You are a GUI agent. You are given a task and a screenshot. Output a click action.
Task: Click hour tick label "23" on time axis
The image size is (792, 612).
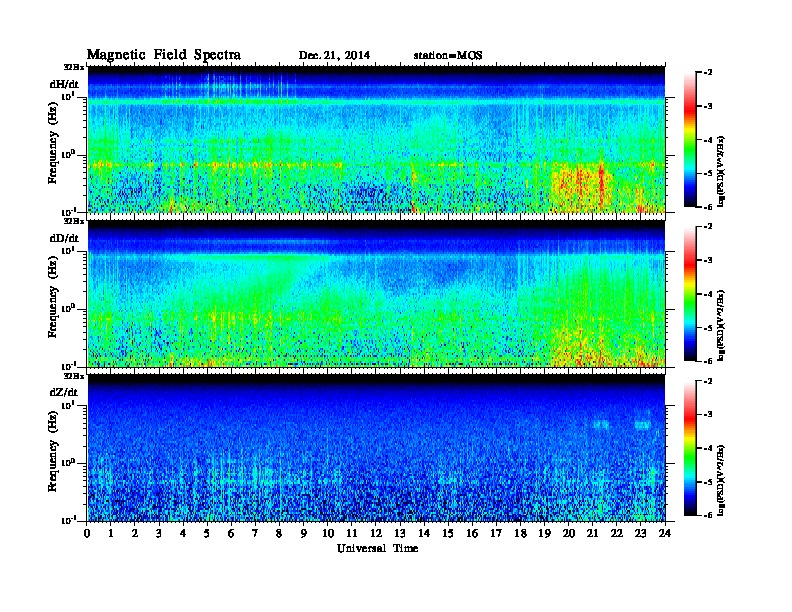[640, 533]
